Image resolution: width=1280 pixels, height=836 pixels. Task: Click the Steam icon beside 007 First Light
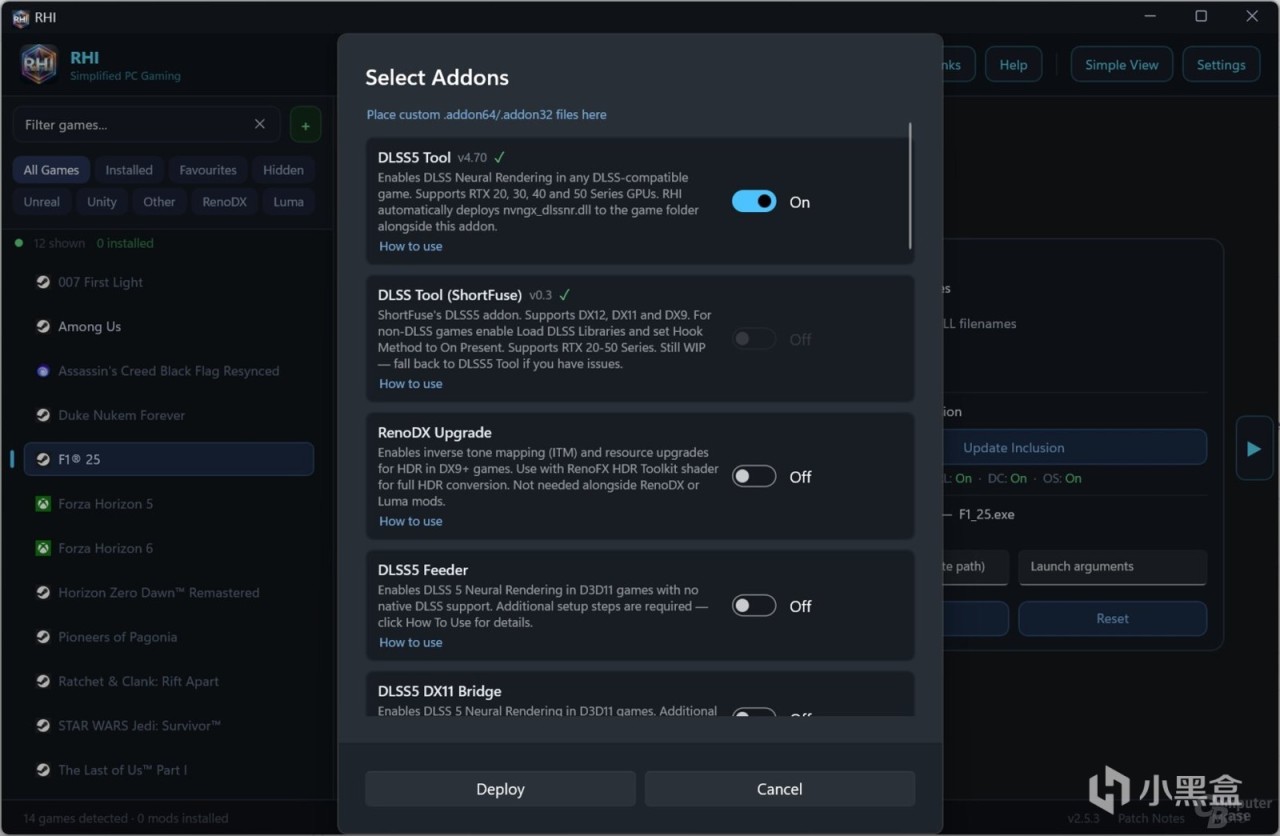(x=43, y=283)
